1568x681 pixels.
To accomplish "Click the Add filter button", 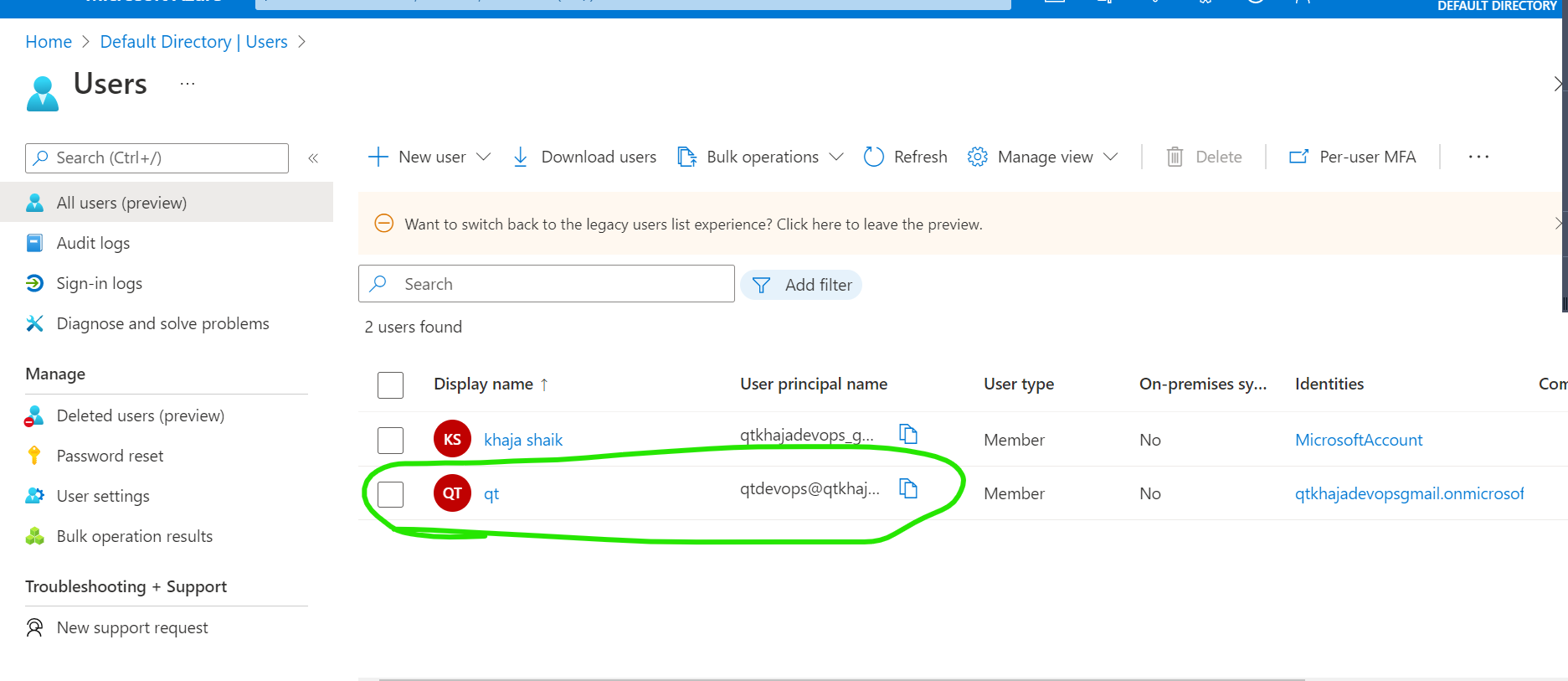I will coord(801,285).
